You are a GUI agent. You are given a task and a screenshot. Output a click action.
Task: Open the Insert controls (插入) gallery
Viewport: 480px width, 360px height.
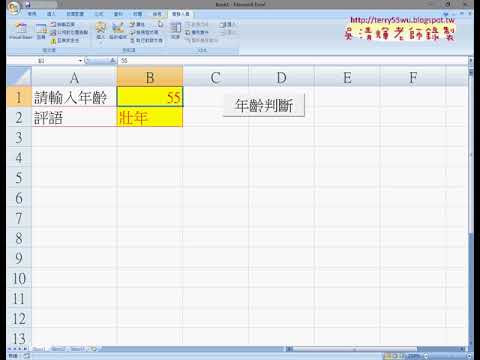point(101,31)
